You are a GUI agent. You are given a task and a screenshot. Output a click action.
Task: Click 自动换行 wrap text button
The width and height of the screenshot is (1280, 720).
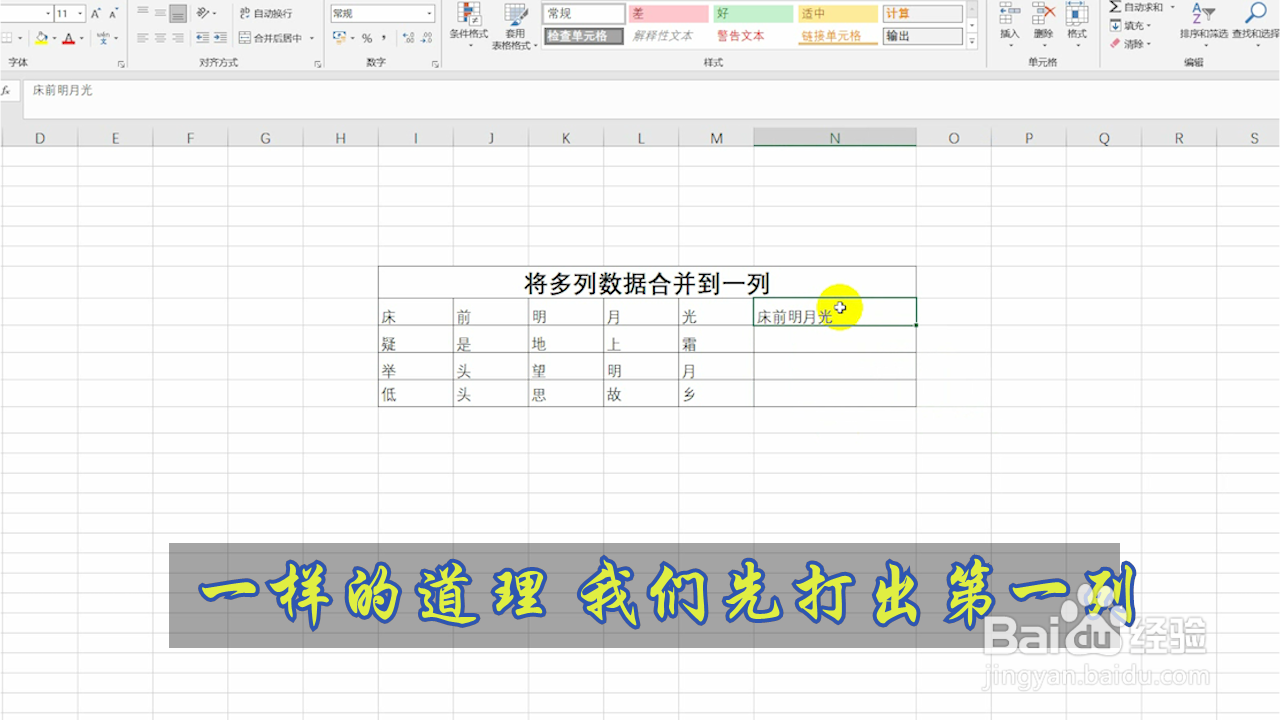(266, 13)
